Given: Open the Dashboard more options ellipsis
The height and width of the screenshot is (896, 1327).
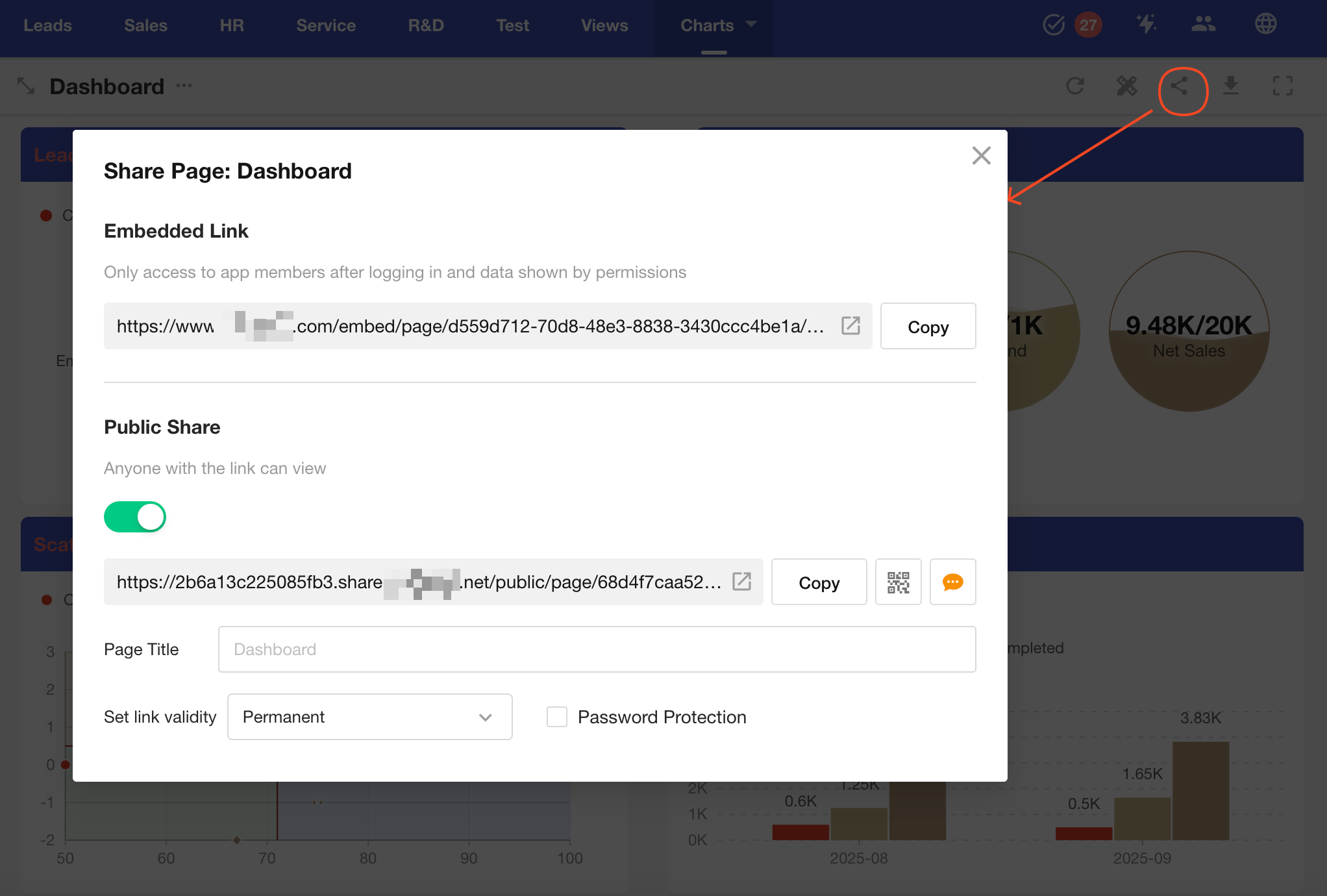Looking at the screenshot, I should pos(184,86).
